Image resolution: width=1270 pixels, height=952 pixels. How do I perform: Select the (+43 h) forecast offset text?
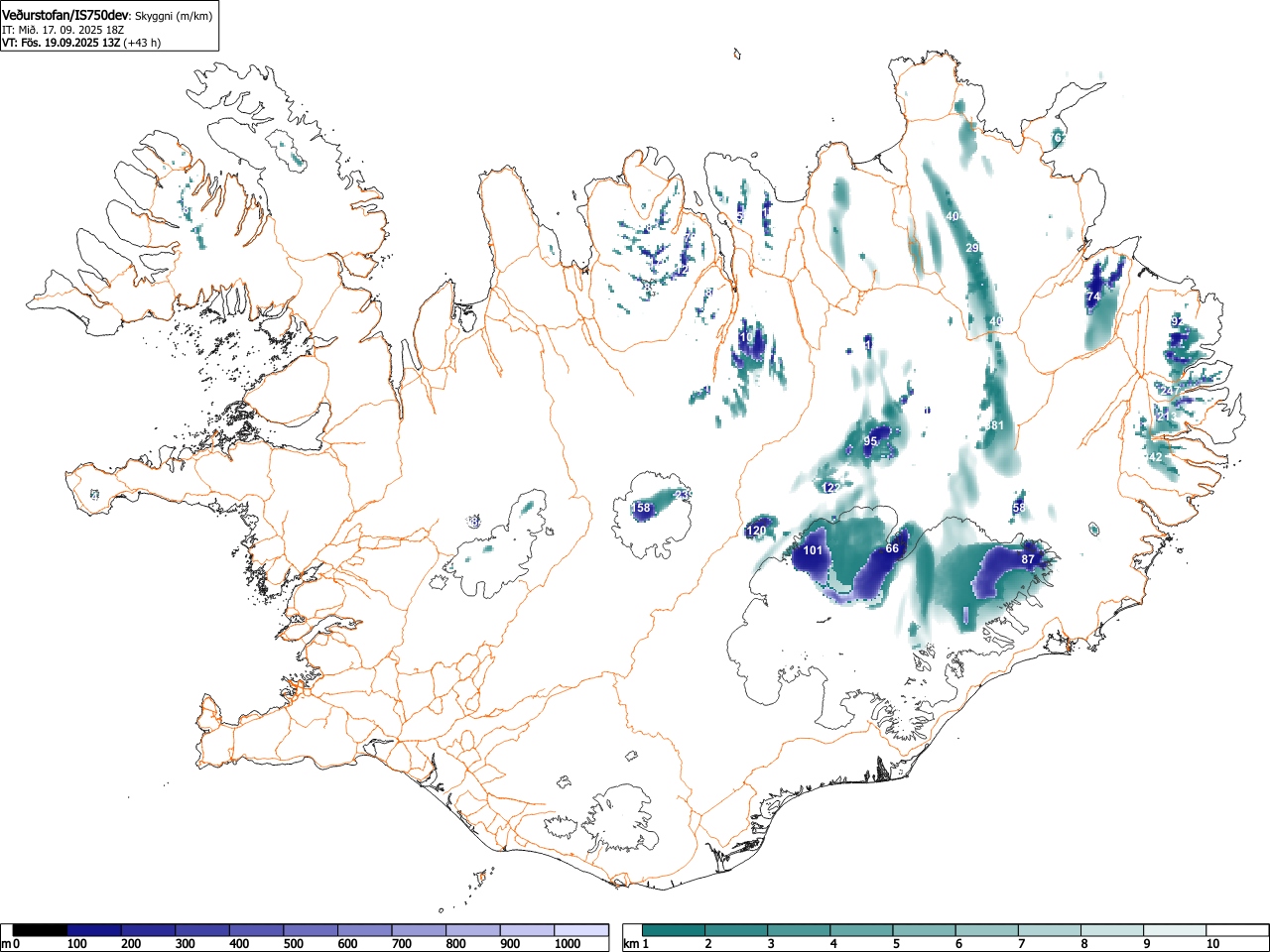[142, 43]
